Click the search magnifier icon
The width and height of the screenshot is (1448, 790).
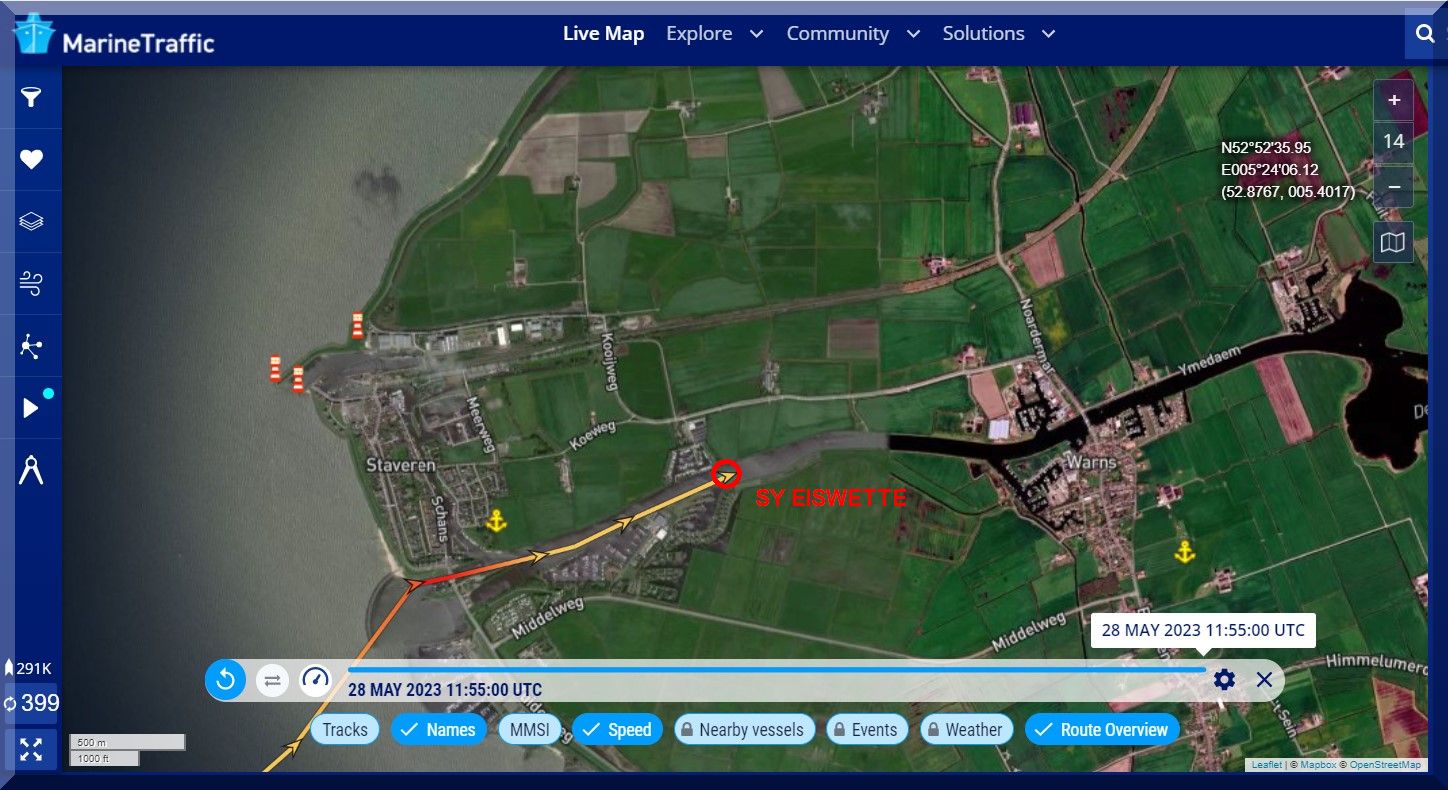click(1425, 34)
